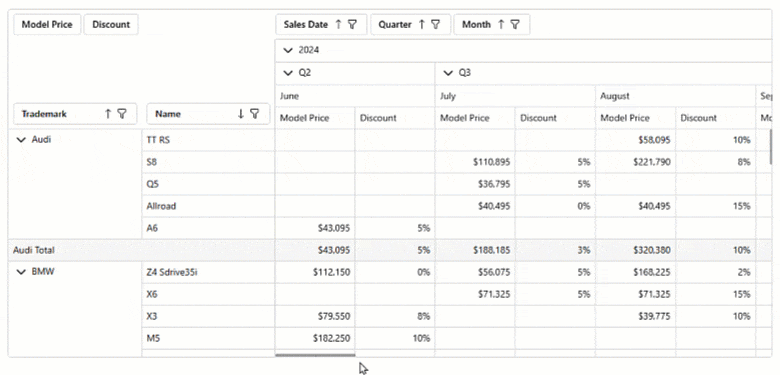Click the Sales Date field chip label

coord(306,24)
